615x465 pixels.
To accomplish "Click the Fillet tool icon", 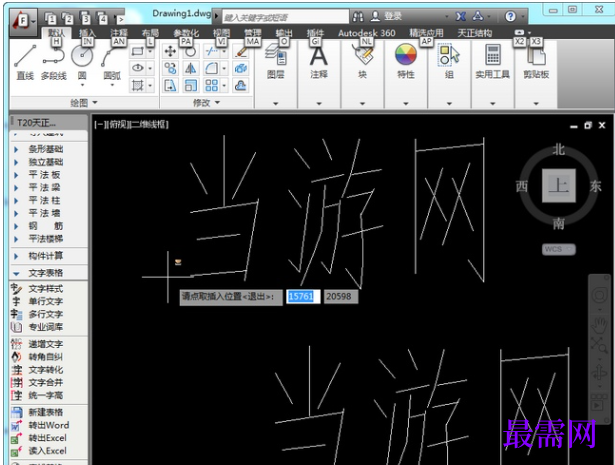I will click(211, 68).
